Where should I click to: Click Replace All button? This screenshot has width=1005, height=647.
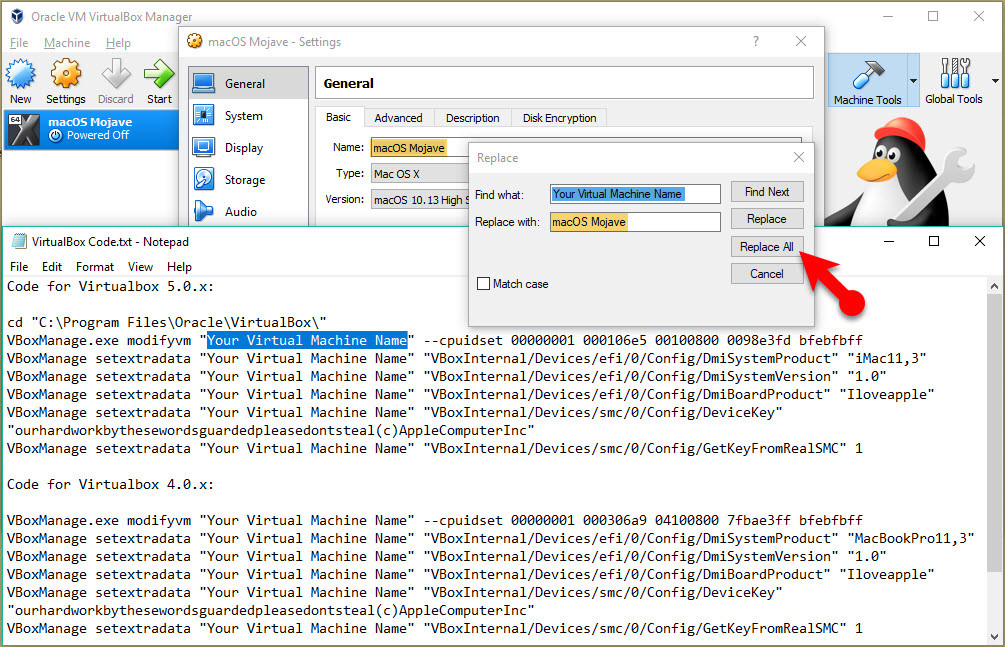[x=767, y=247]
